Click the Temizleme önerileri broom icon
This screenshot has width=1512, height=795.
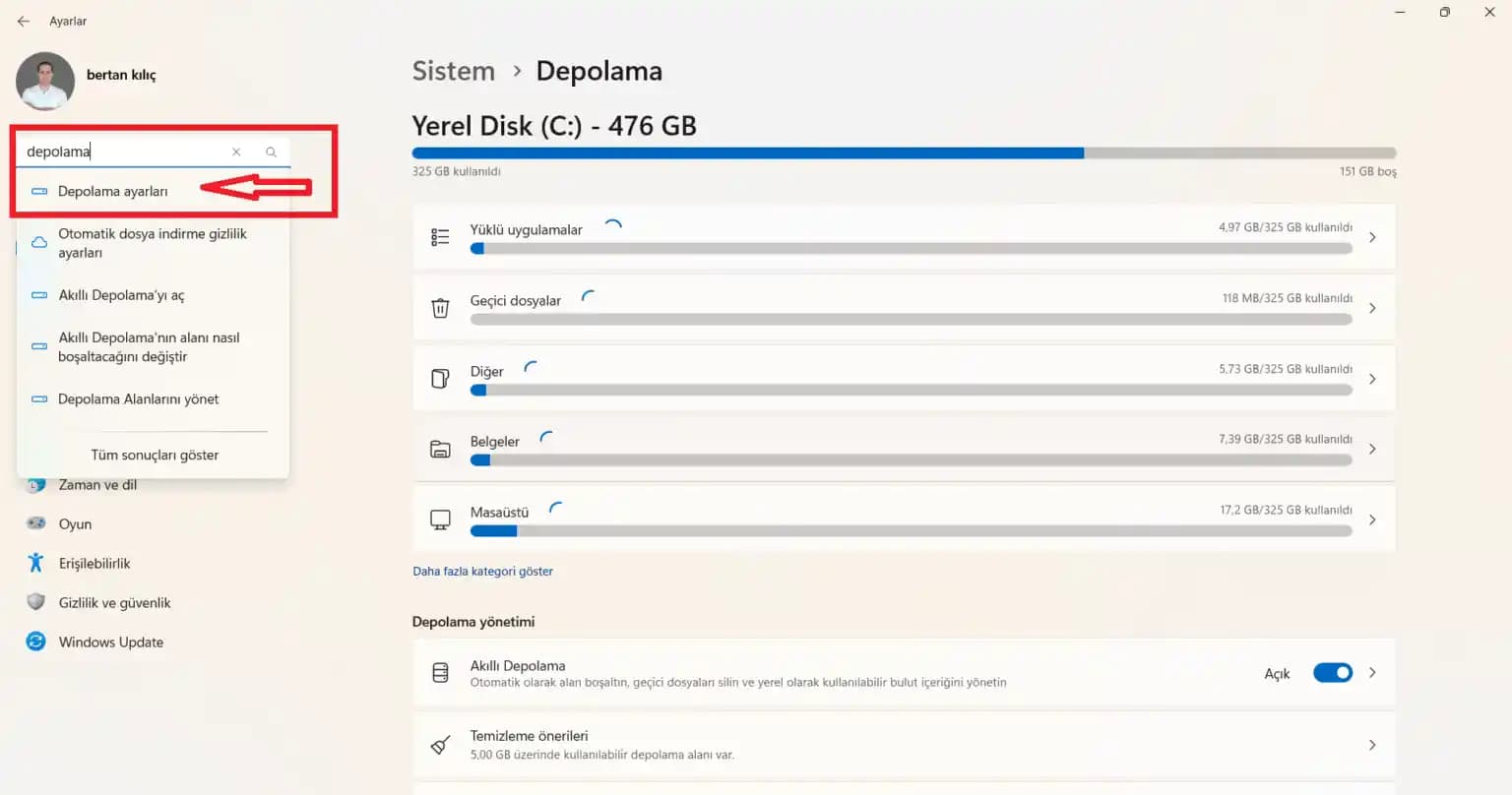tap(440, 745)
